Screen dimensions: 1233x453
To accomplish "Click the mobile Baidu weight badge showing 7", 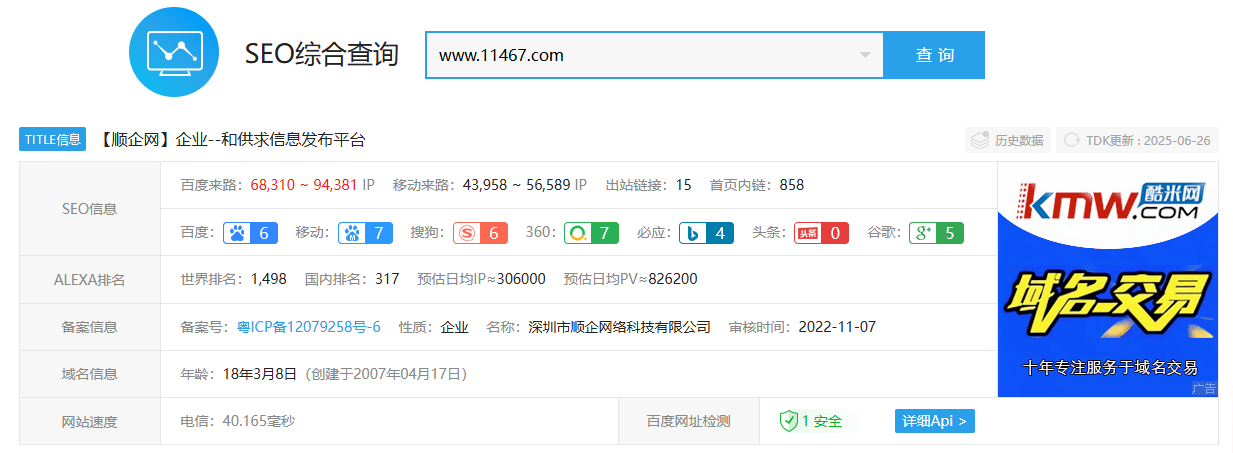I will (x=365, y=233).
